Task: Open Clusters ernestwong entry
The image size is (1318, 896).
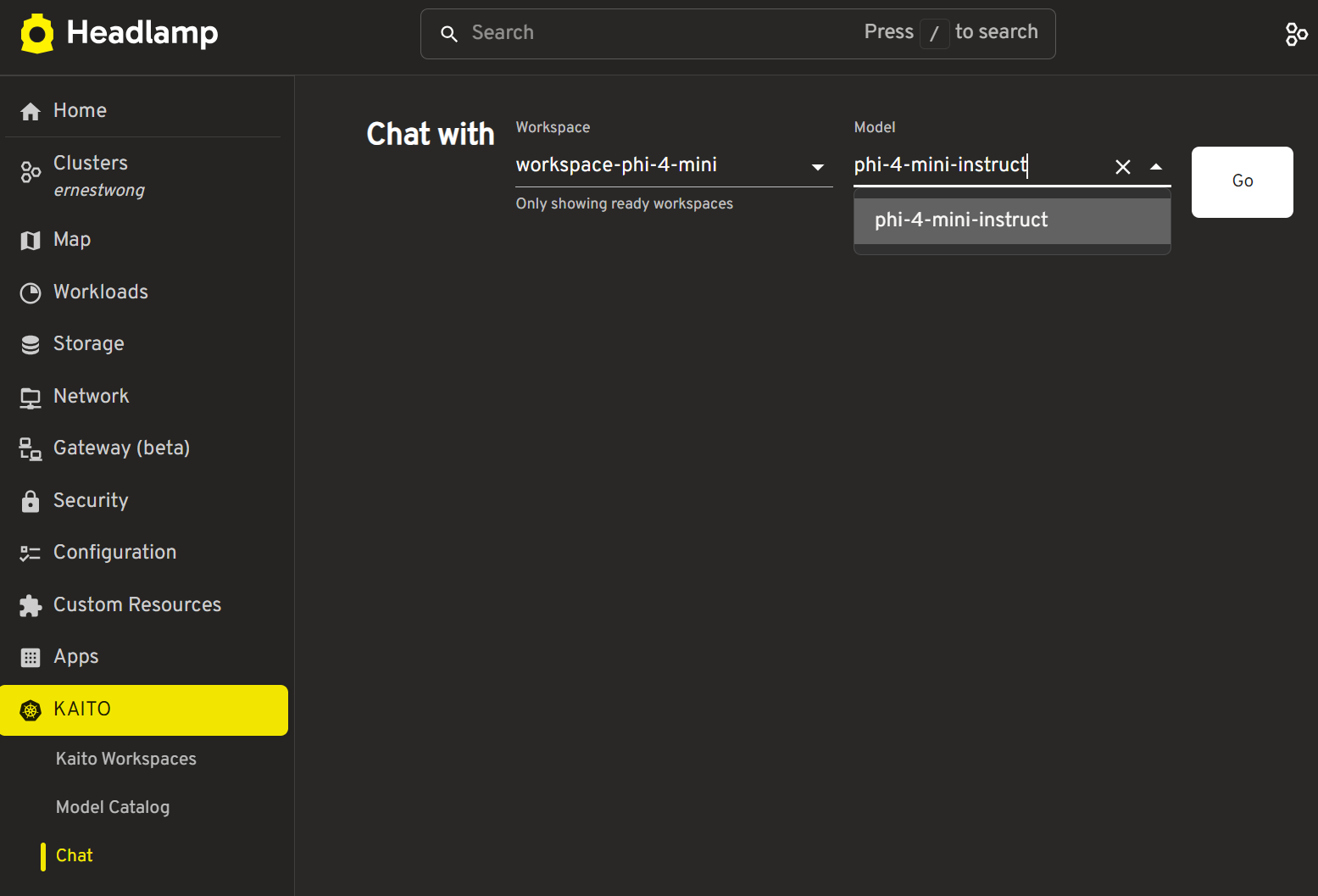Action: click(144, 175)
